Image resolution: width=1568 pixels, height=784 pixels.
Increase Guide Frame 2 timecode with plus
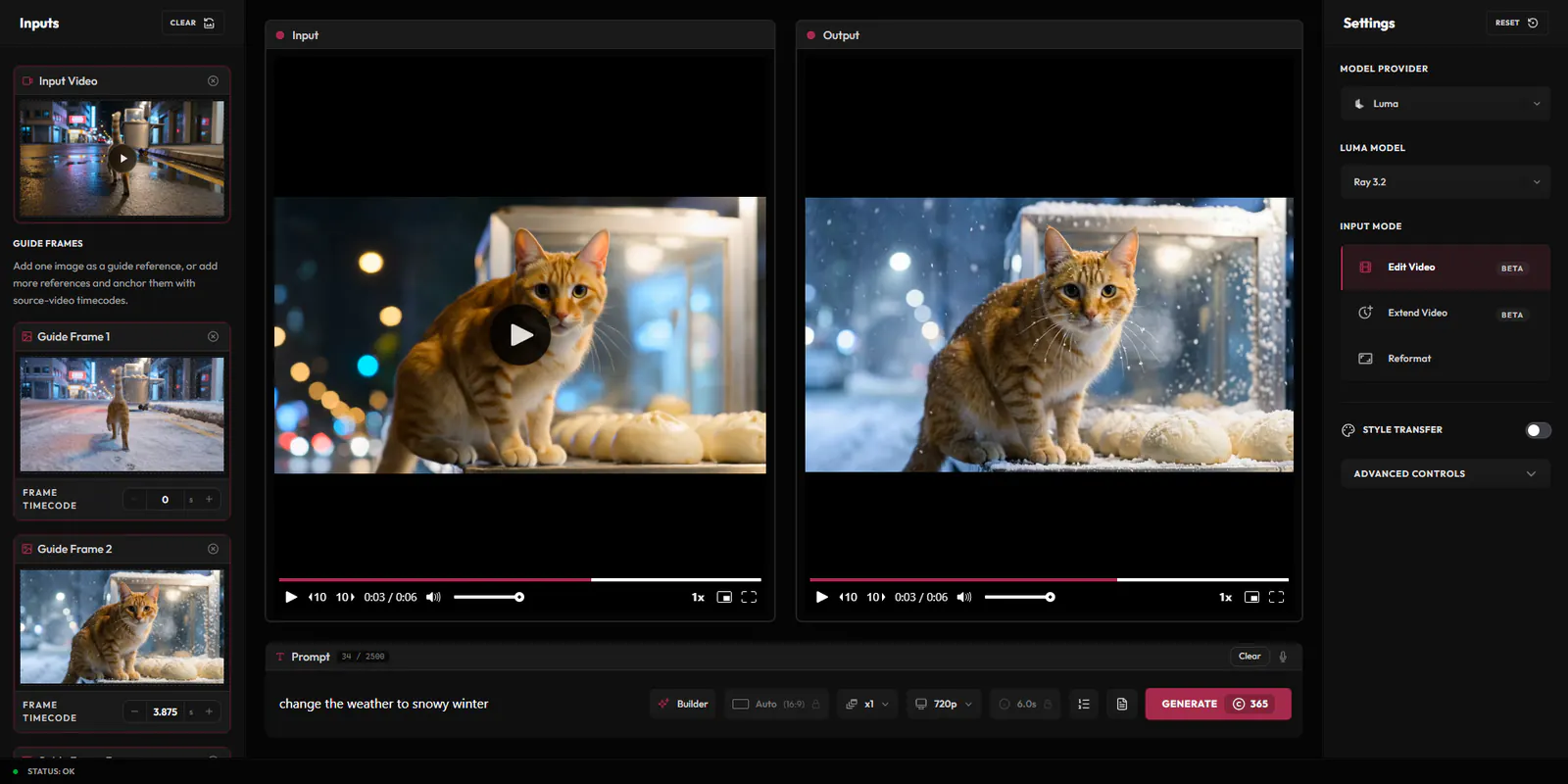tap(209, 711)
